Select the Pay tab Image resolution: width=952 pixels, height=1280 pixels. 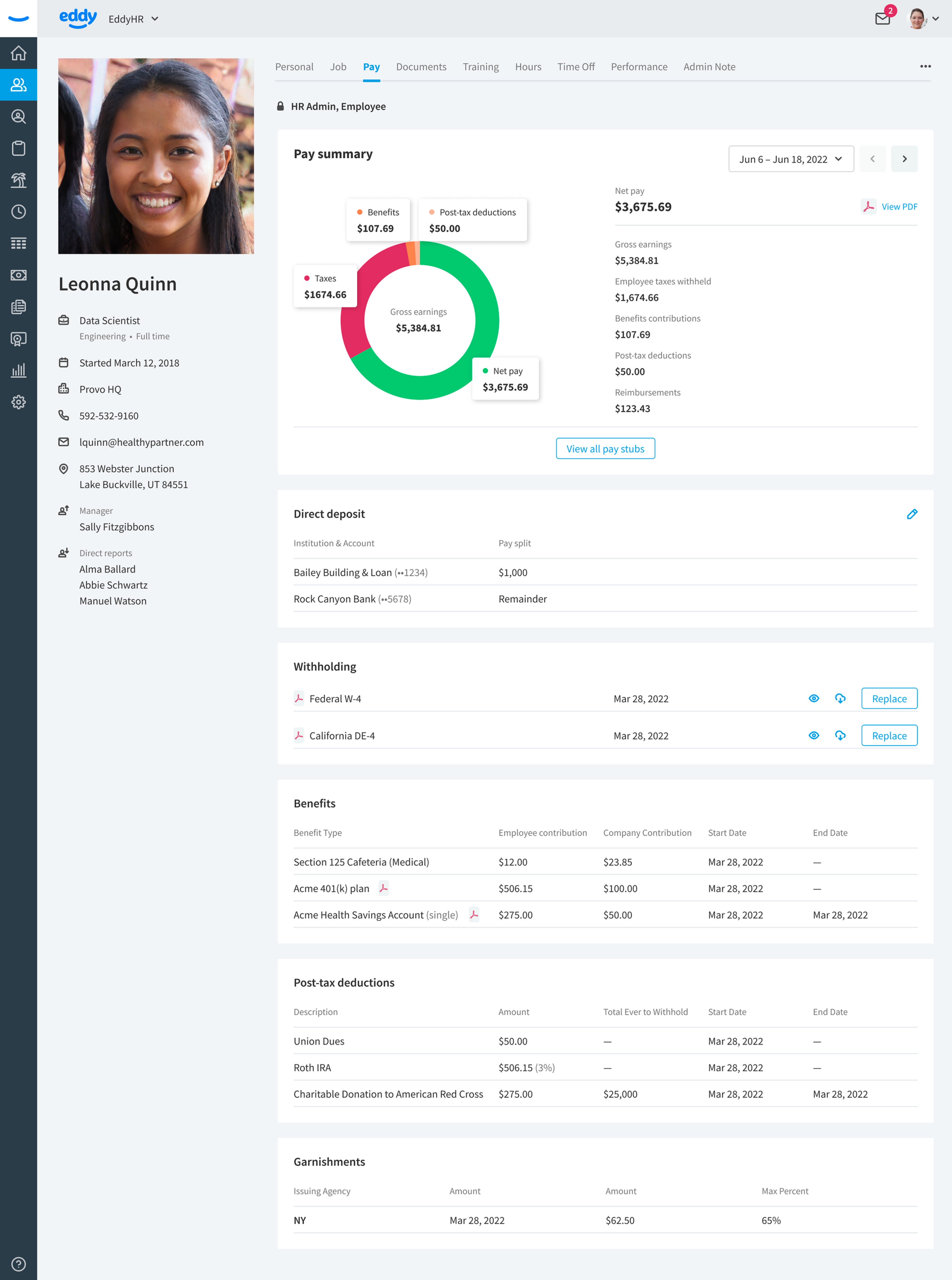click(371, 67)
